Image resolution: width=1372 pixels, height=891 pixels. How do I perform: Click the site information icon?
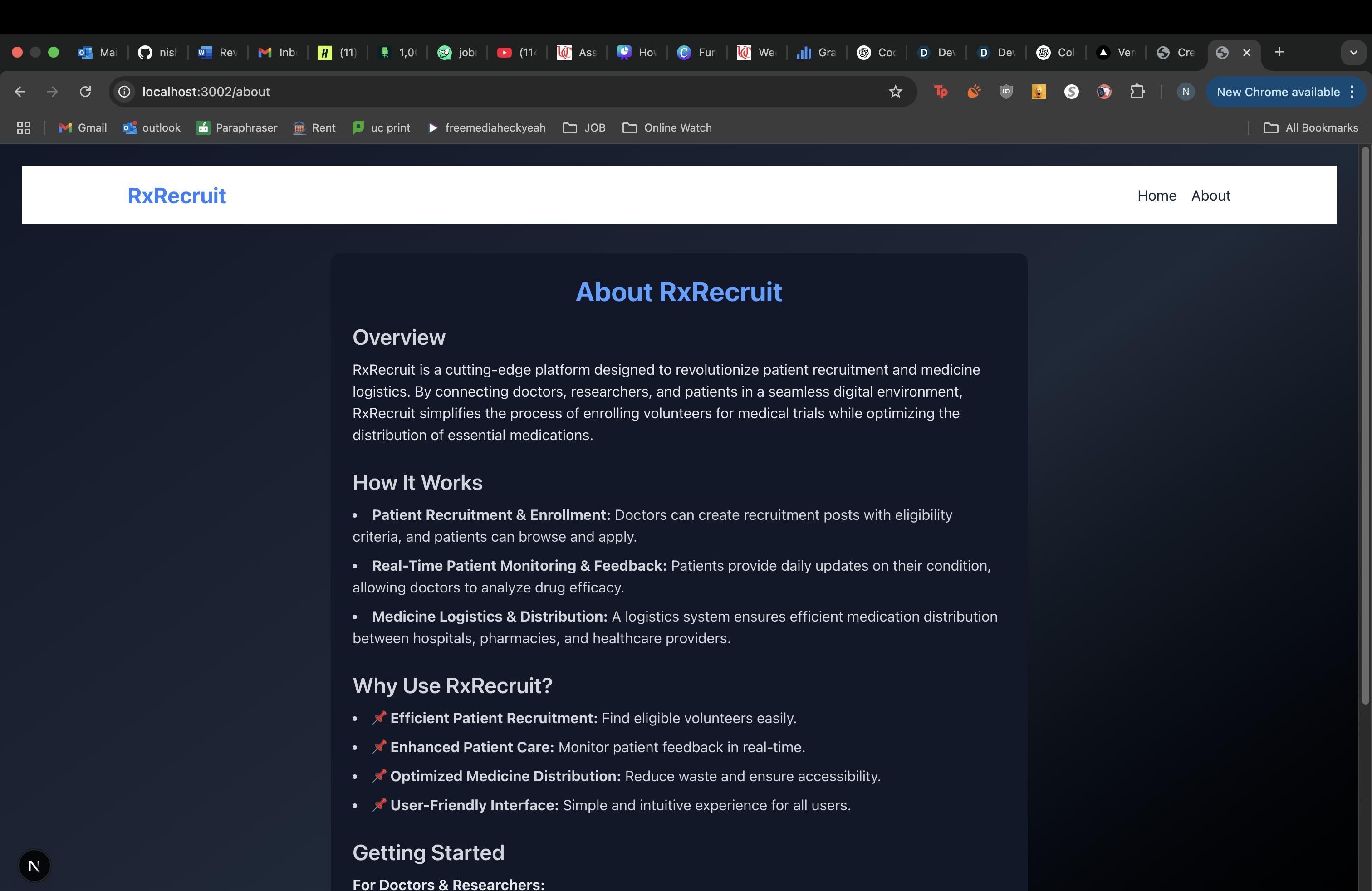(x=124, y=92)
